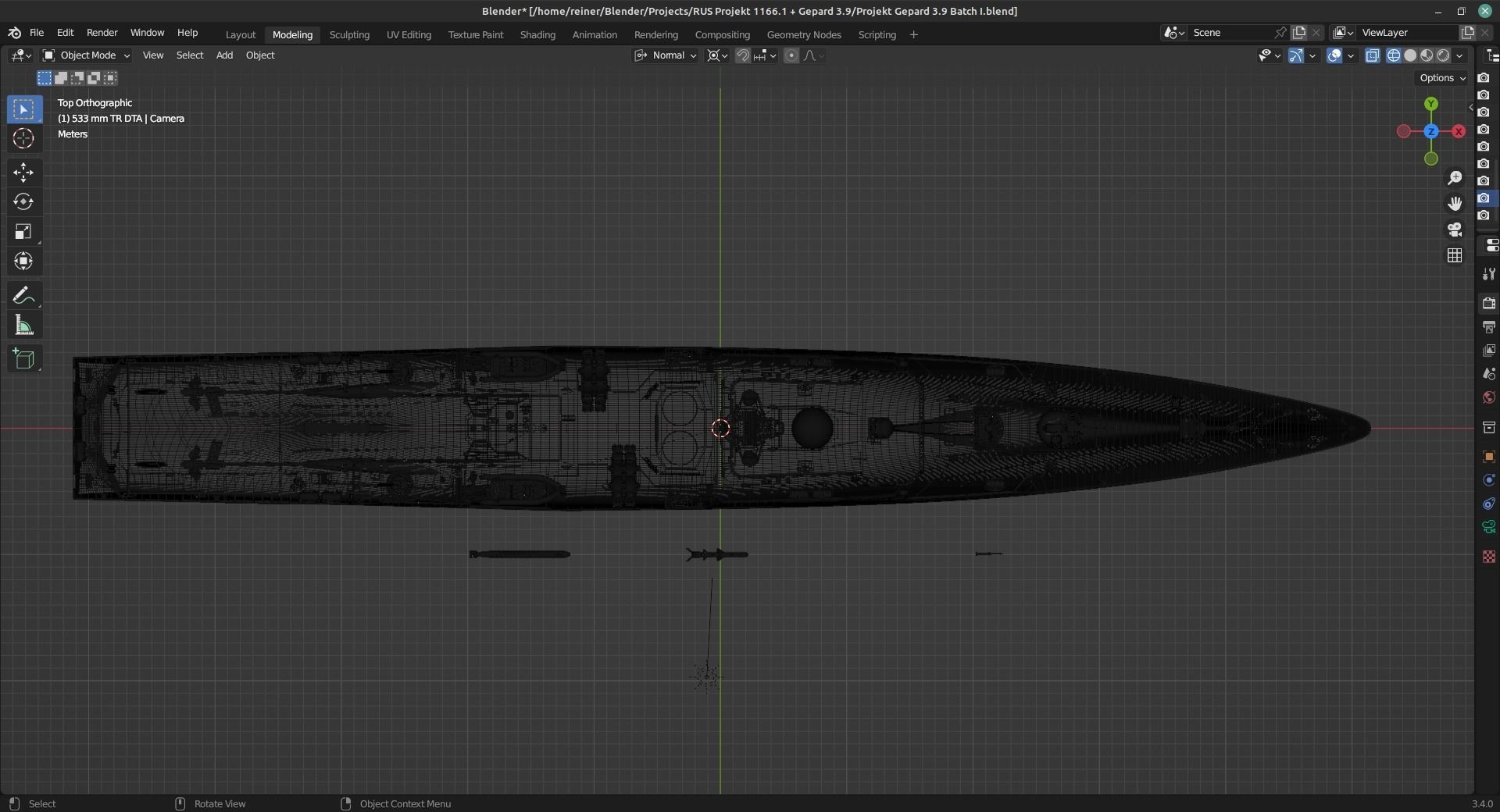Open the Object Mode dropdown
The image size is (1500, 812).
(86, 55)
